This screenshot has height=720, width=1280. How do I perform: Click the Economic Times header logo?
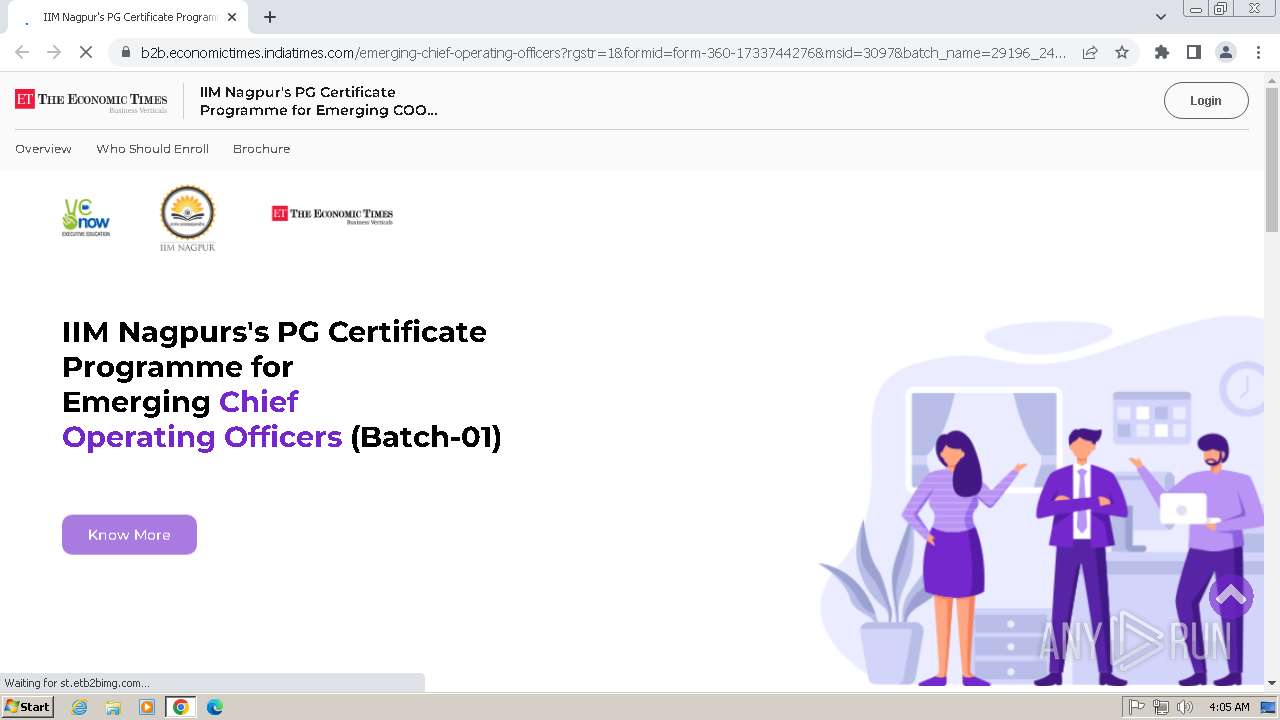tap(91, 100)
